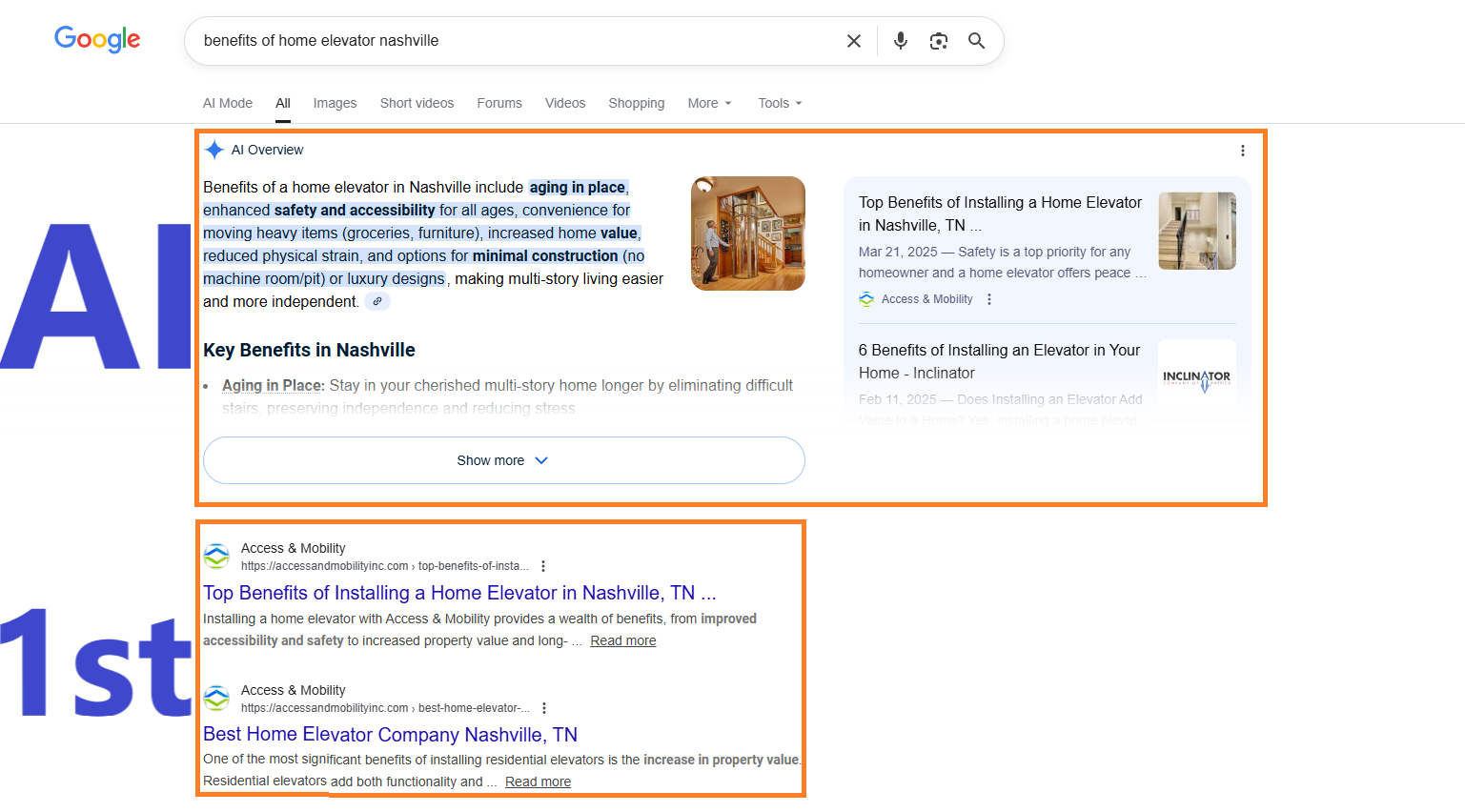Viewport: 1465px width, 812px height.
Task: Select the All results tab
Action: tap(283, 103)
